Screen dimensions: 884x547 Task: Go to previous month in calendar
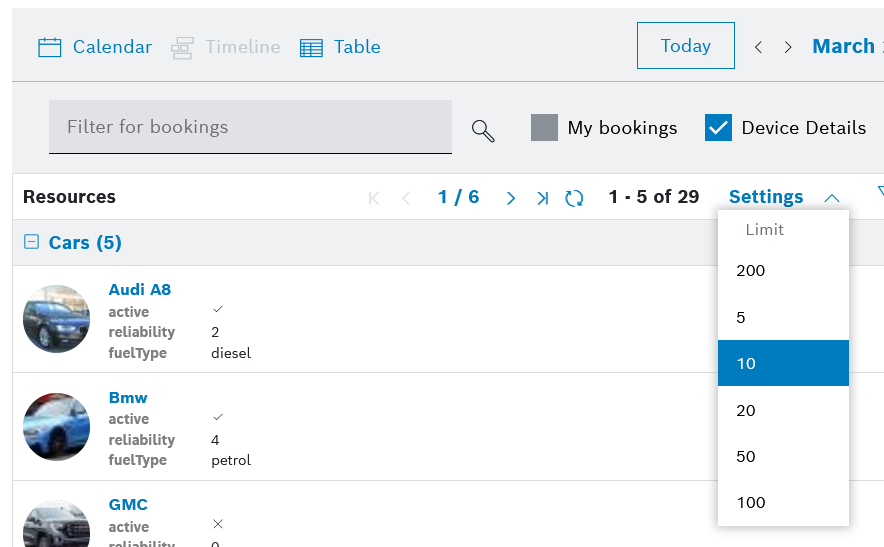(x=758, y=47)
